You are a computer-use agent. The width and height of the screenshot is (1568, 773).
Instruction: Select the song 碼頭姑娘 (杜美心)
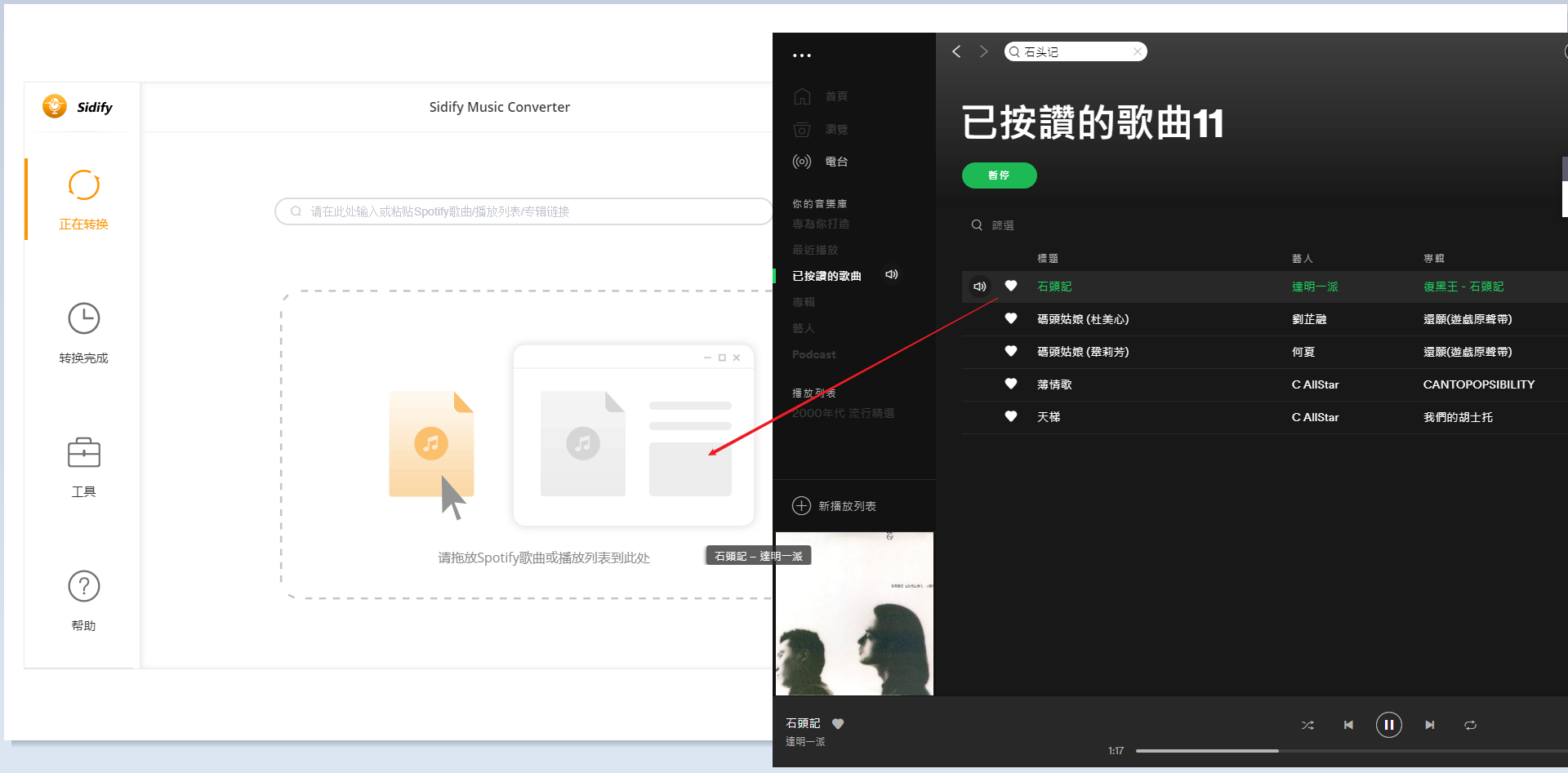click(1083, 319)
